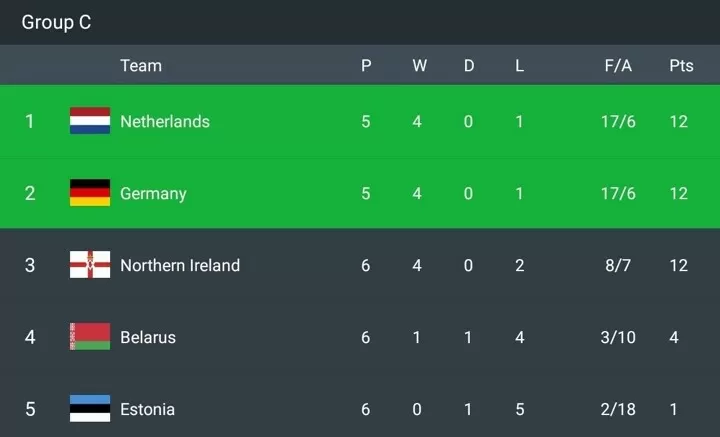
Task: Select the Estonia team entry
Action: tap(147, 409)
